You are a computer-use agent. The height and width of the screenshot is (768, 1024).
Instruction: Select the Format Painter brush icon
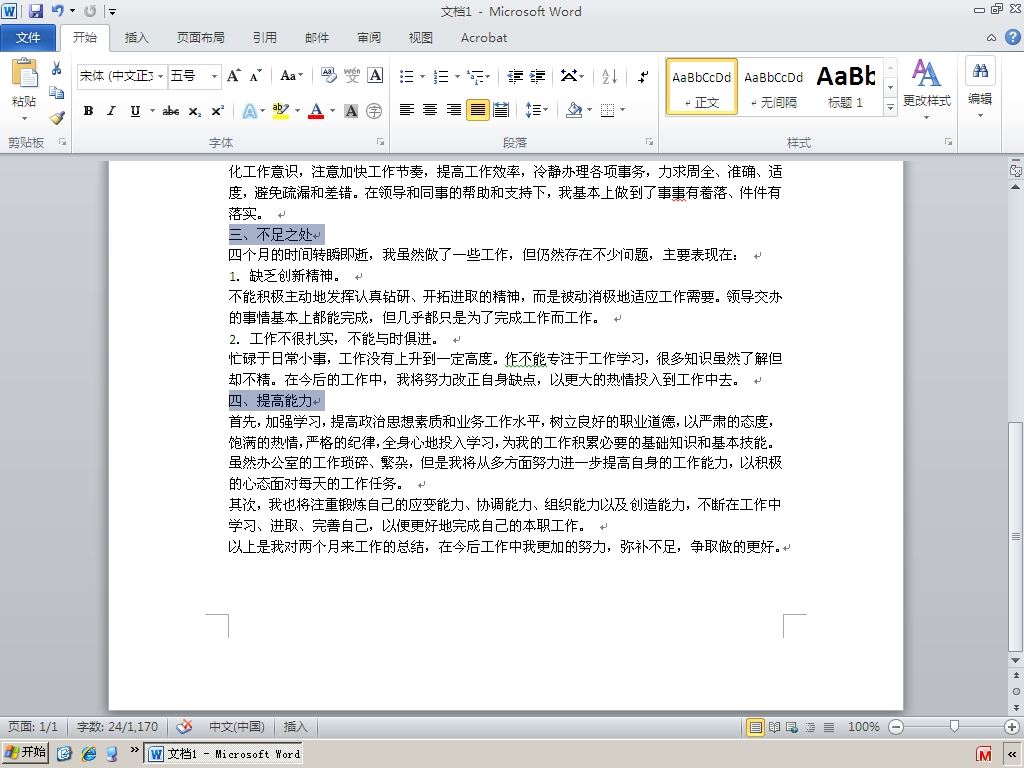click(x=57, y=118)
